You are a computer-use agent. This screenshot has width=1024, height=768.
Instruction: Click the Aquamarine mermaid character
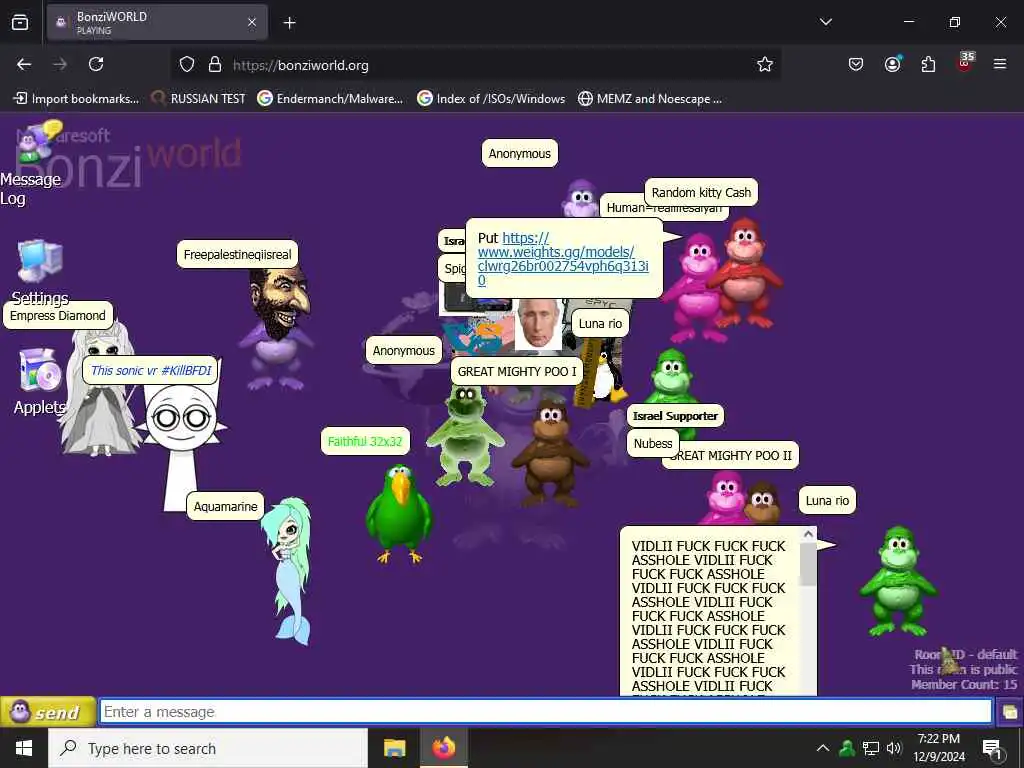(289, 571)
